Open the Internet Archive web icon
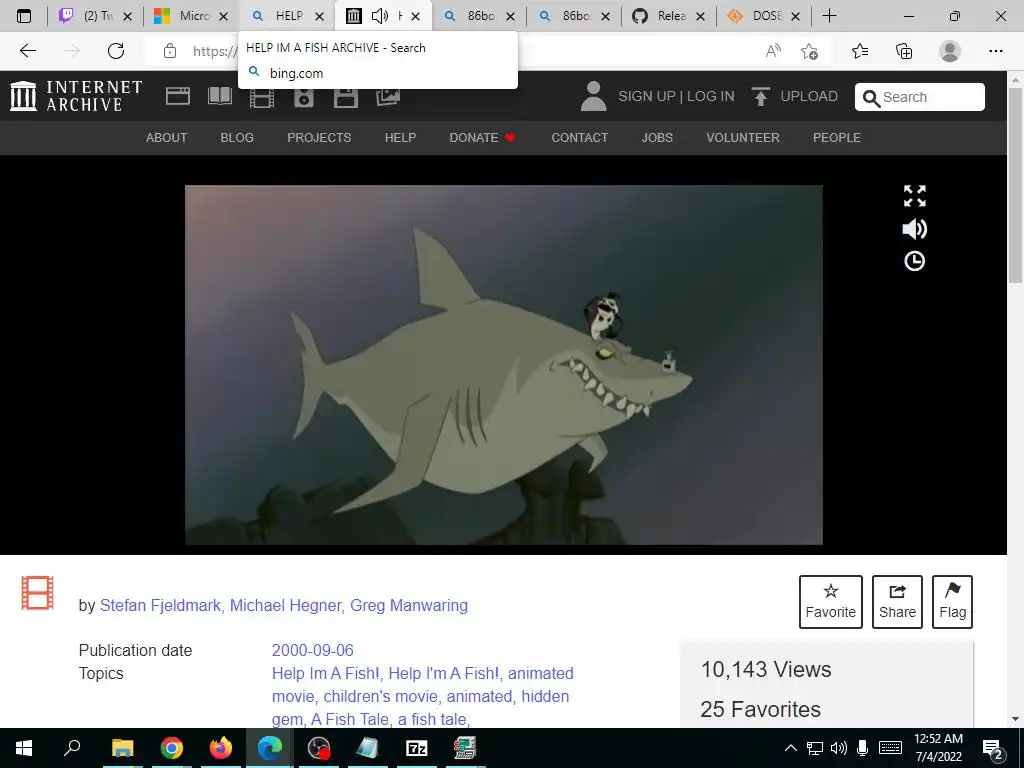Viewport: 1024px width, 768px height. tap(178, 97)
